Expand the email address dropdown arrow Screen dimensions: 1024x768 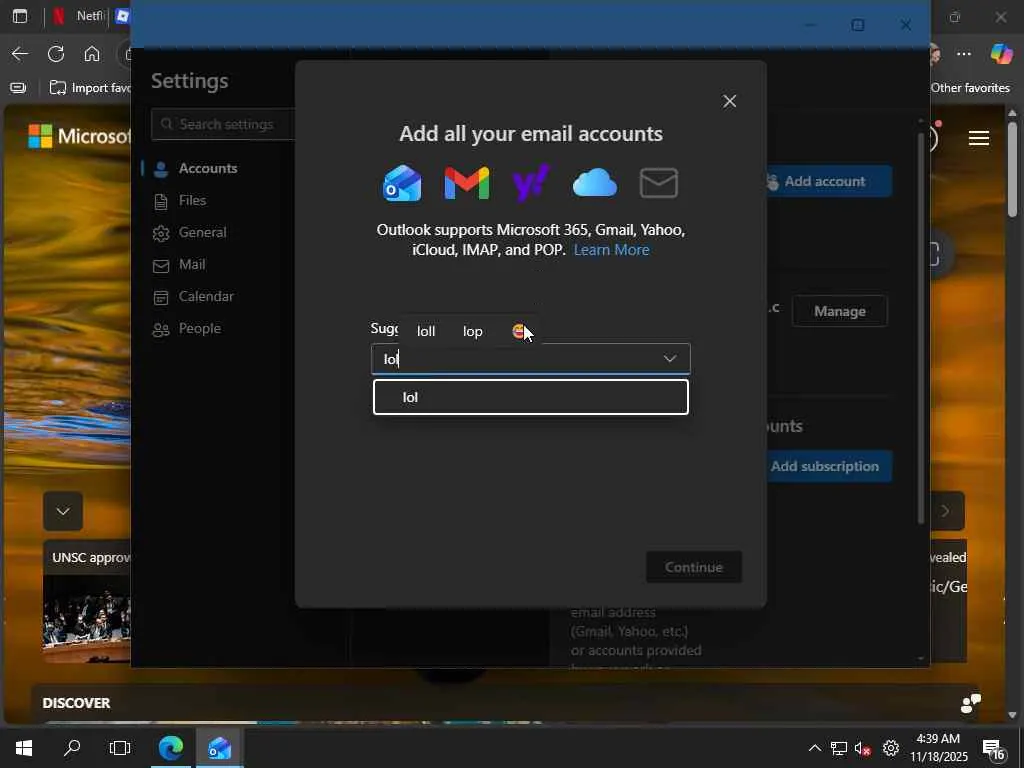(x=670, y=359)
